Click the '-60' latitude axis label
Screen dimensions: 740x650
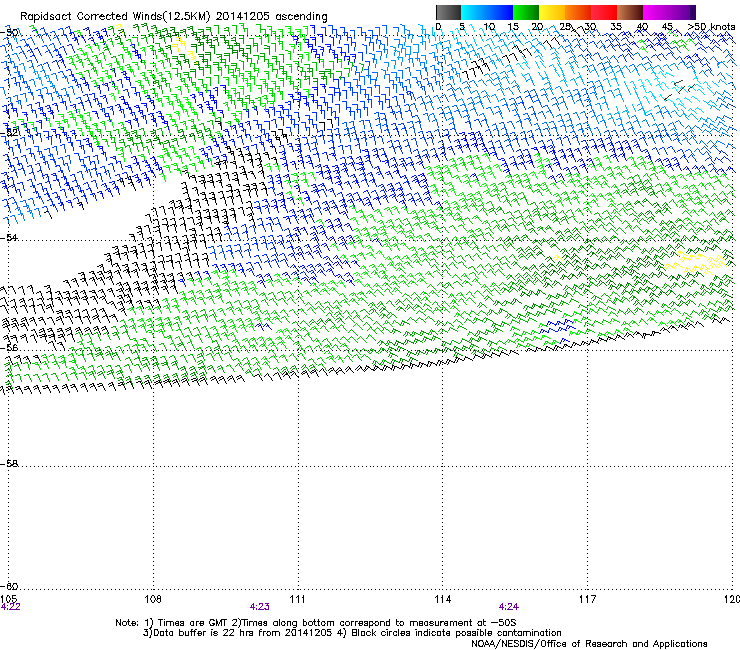click(9, 586)
